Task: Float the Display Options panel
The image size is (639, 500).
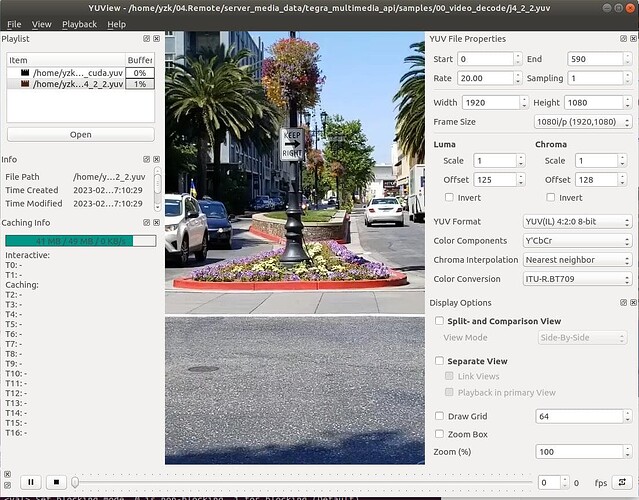Action: [624, 302]
